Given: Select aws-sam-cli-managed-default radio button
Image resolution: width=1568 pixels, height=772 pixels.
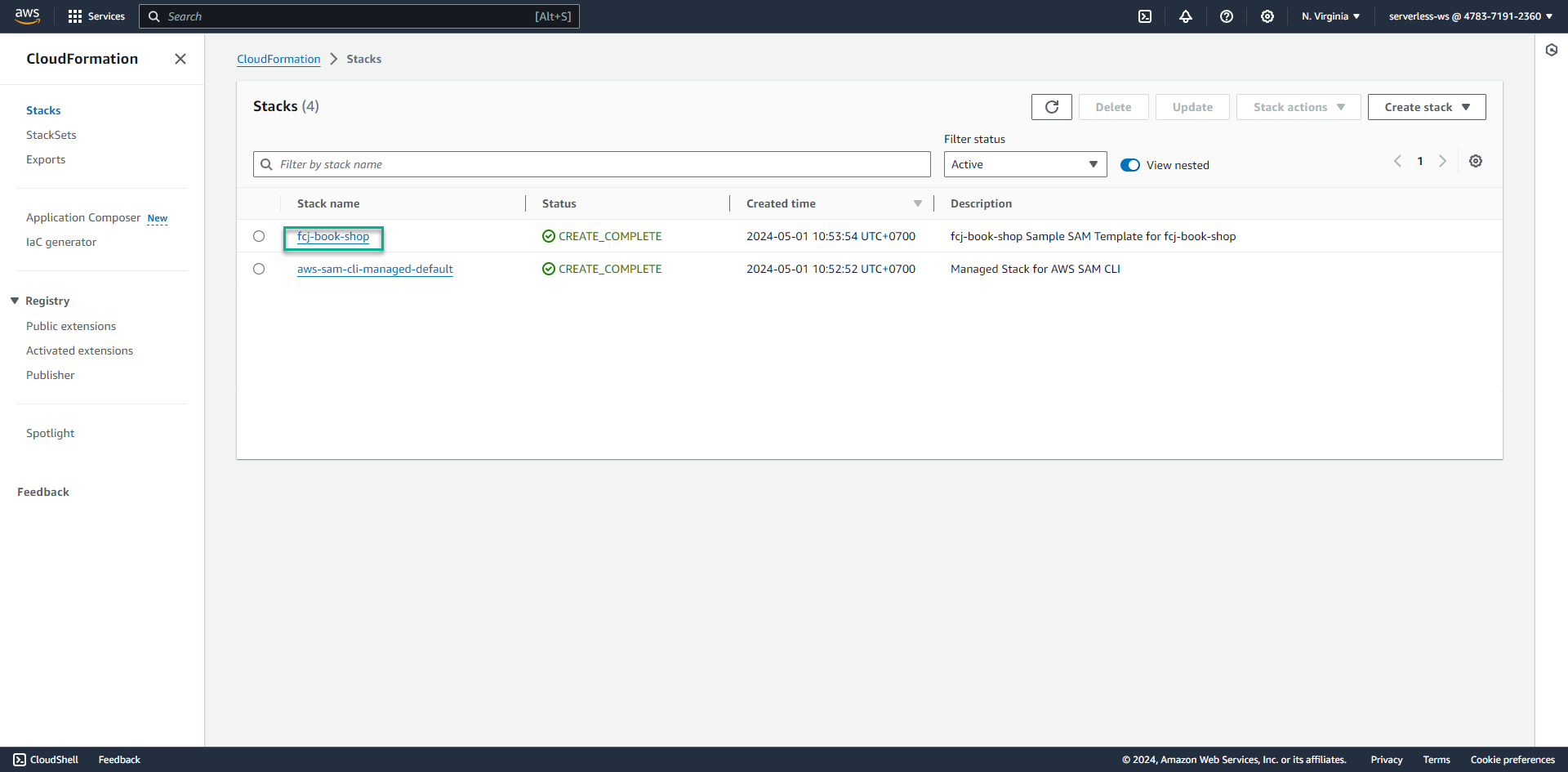Looking at the screenshot, I should [x=259, y=269].
